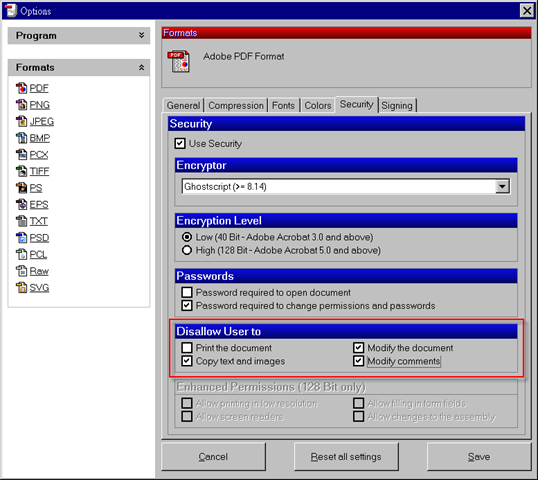The height and width of the screenshot is (480, 538).
Task: Click the BMP format icon
Action: pos(21,138)
